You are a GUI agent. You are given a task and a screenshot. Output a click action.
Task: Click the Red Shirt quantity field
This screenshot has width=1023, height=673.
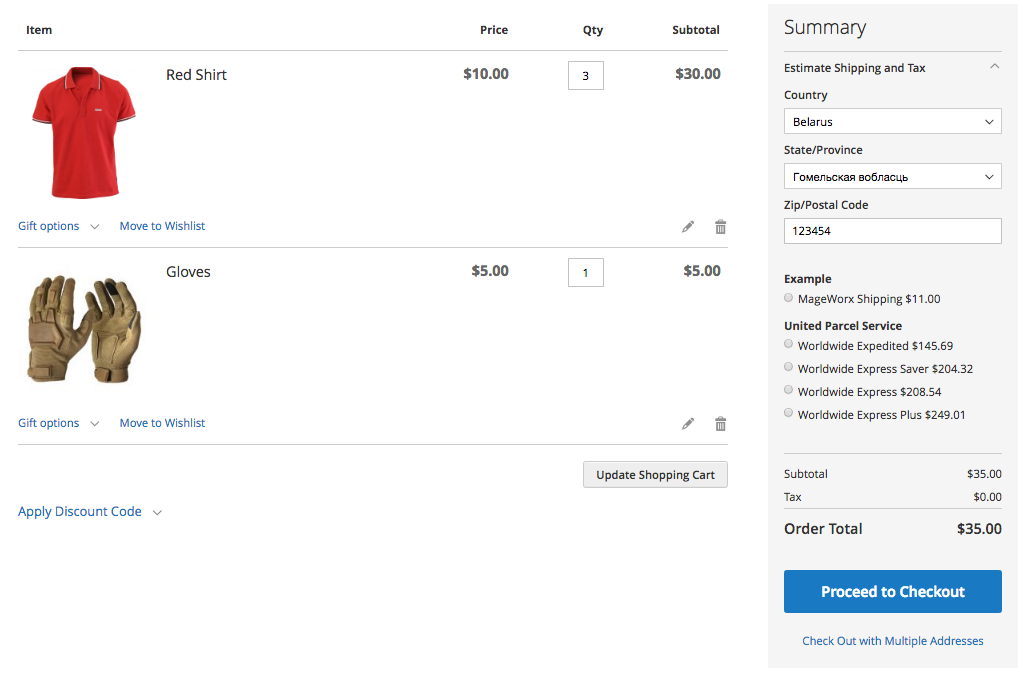[x=585, y=76]
